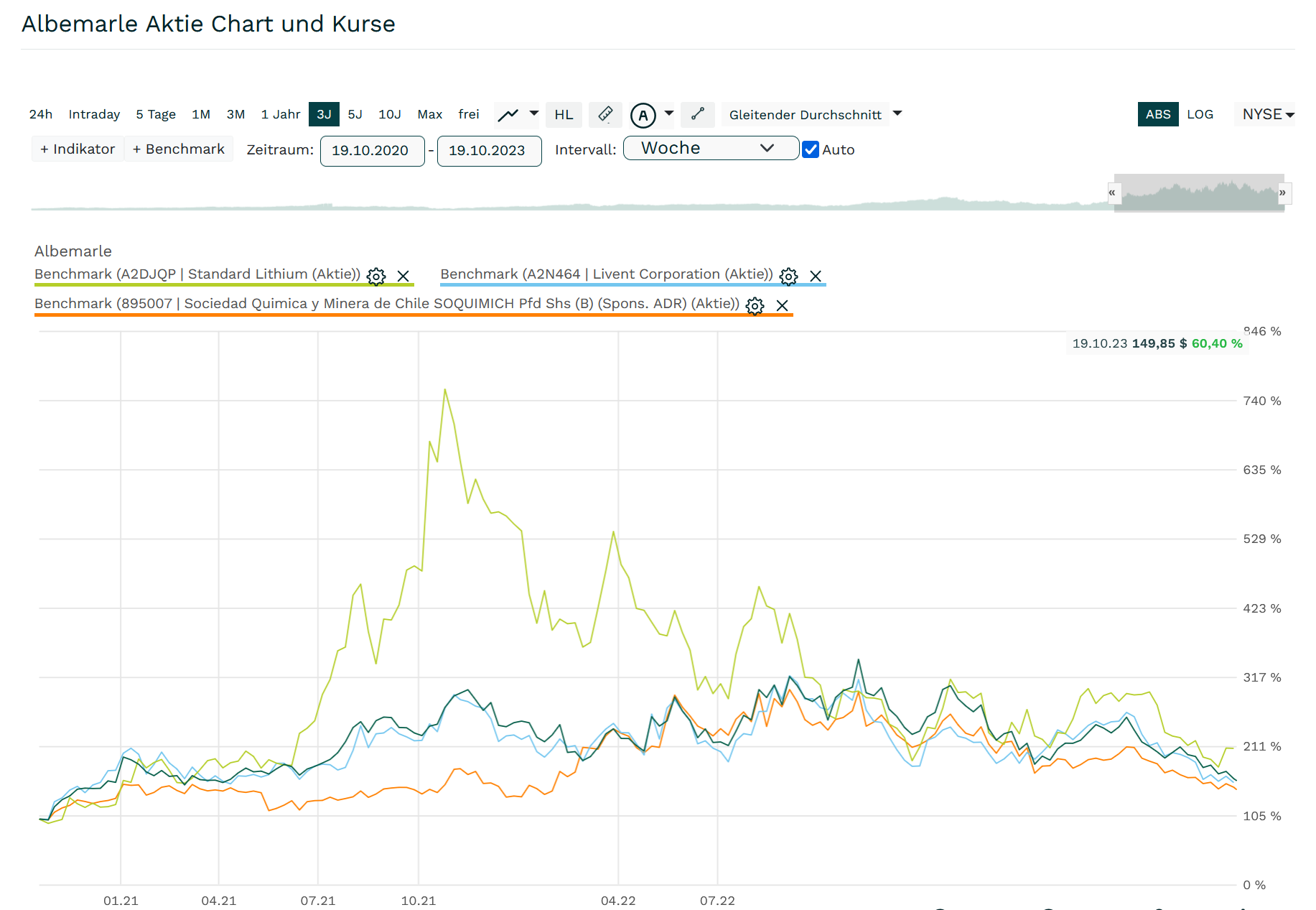Add a benchmark via + Benchmark
The width and height of the screenshot is (1316, 910).
(x=179, y=149)
